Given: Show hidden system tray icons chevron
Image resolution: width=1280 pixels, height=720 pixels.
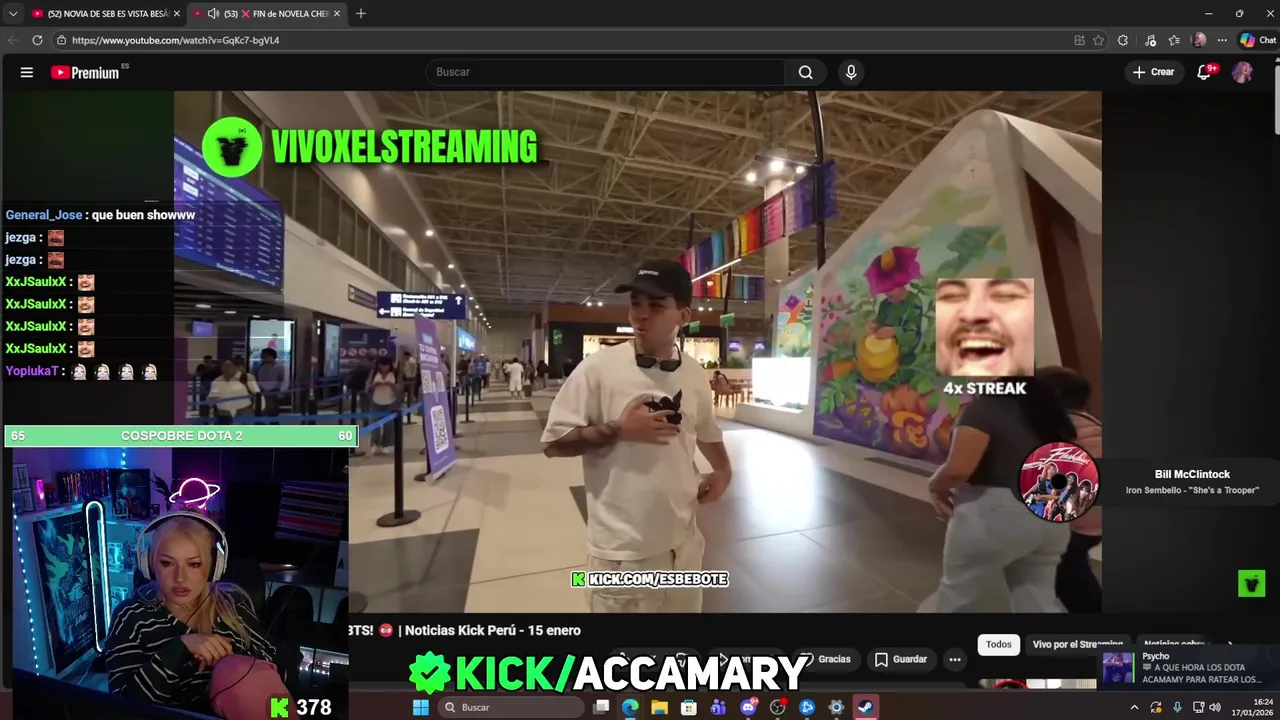Looking at the screenshot, I should click(x=1134, y=707).
